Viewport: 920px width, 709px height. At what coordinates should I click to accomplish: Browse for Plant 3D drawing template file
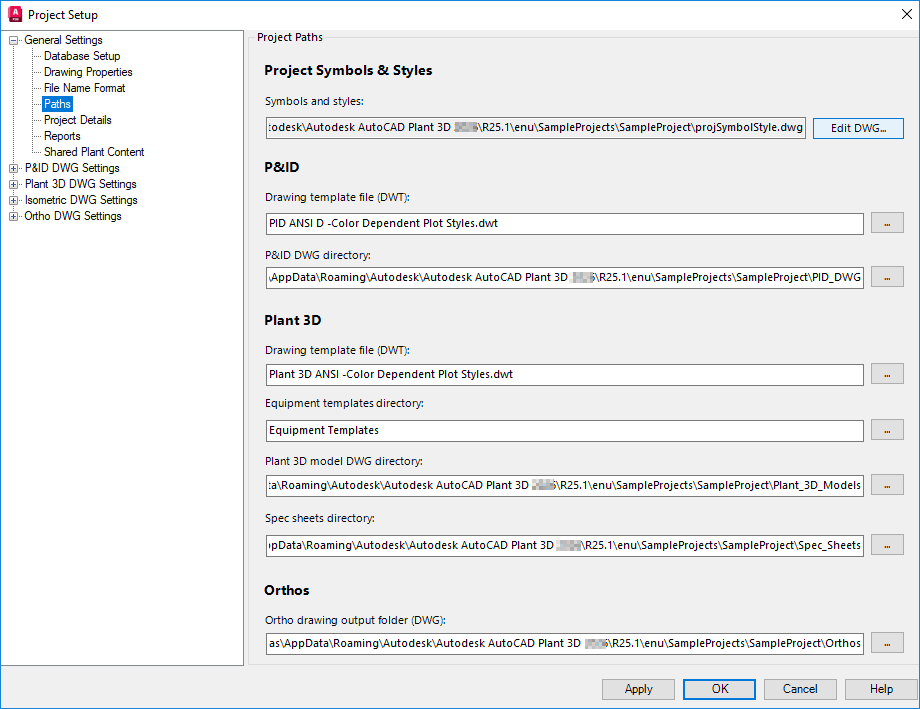pos(887,374)
